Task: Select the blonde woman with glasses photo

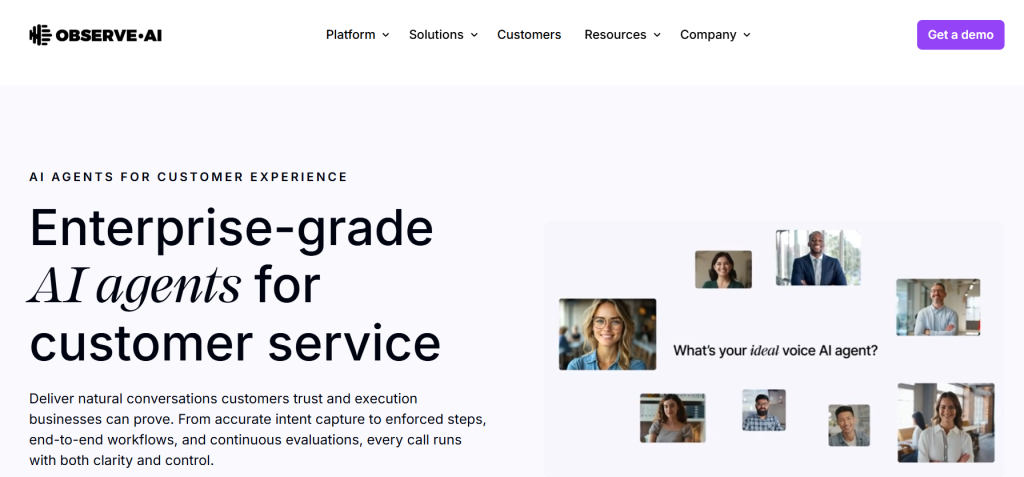Action: [x=607, y=334]
